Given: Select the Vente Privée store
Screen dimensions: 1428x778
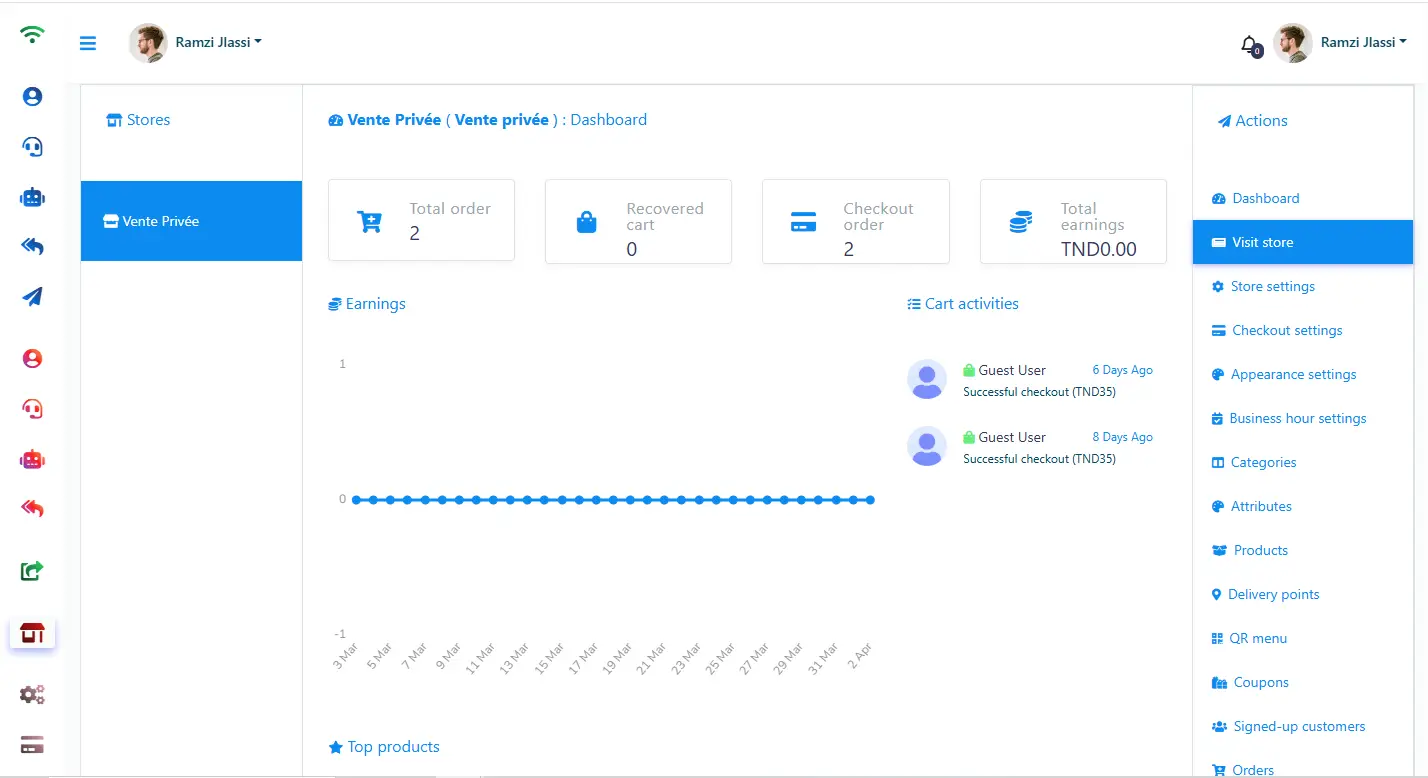Looking at the screenshot, I should pyautogui.click(x=191, y=221).
